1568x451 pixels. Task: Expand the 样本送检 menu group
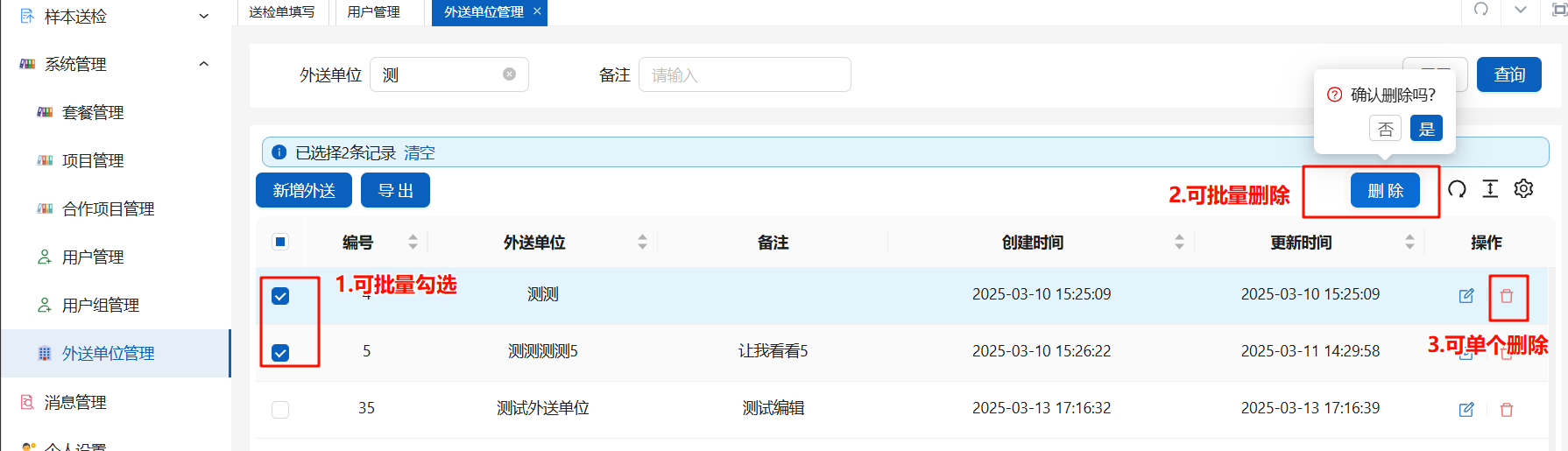(204, 16)
